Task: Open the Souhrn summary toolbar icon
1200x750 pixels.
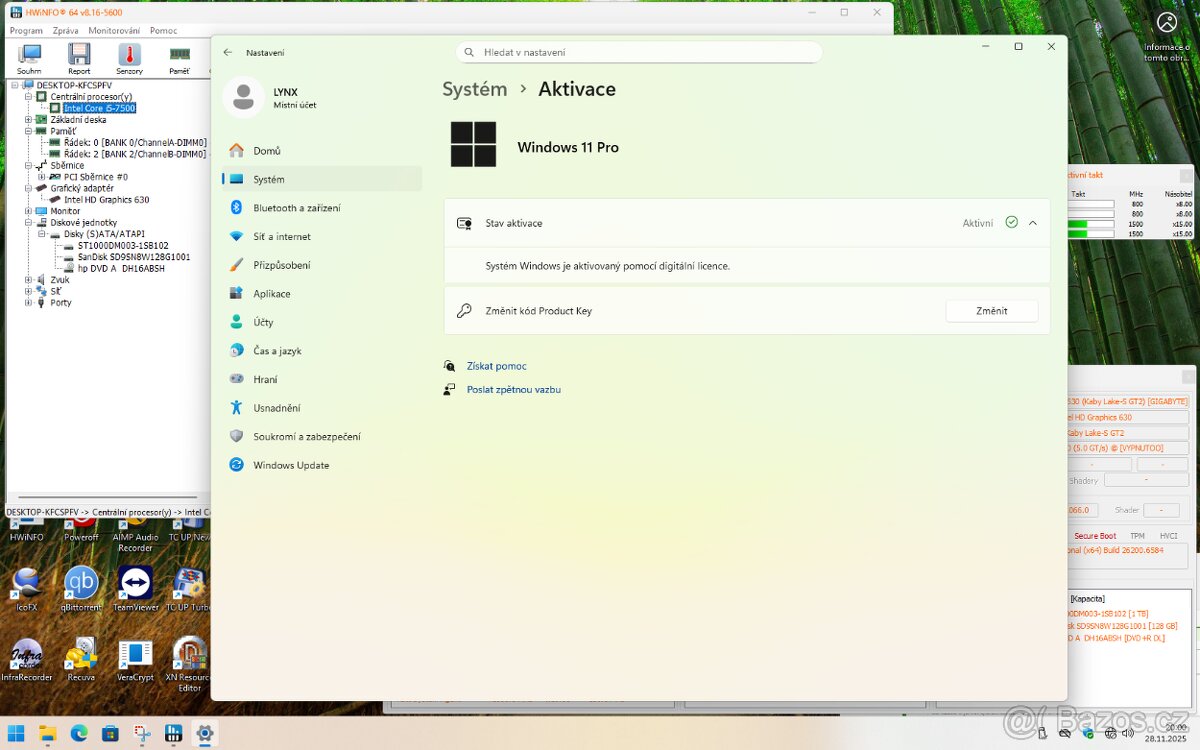Action: [29, 58]
